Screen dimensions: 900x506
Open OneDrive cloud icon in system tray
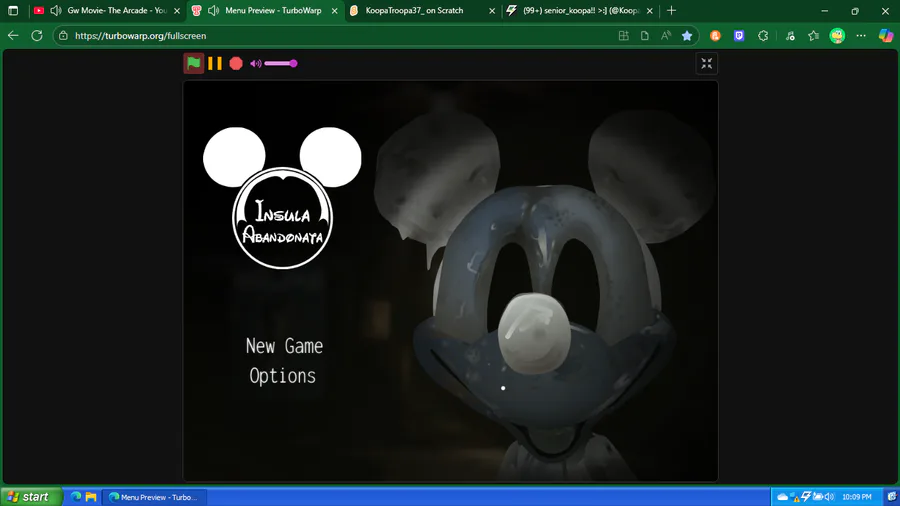[782, 497]
